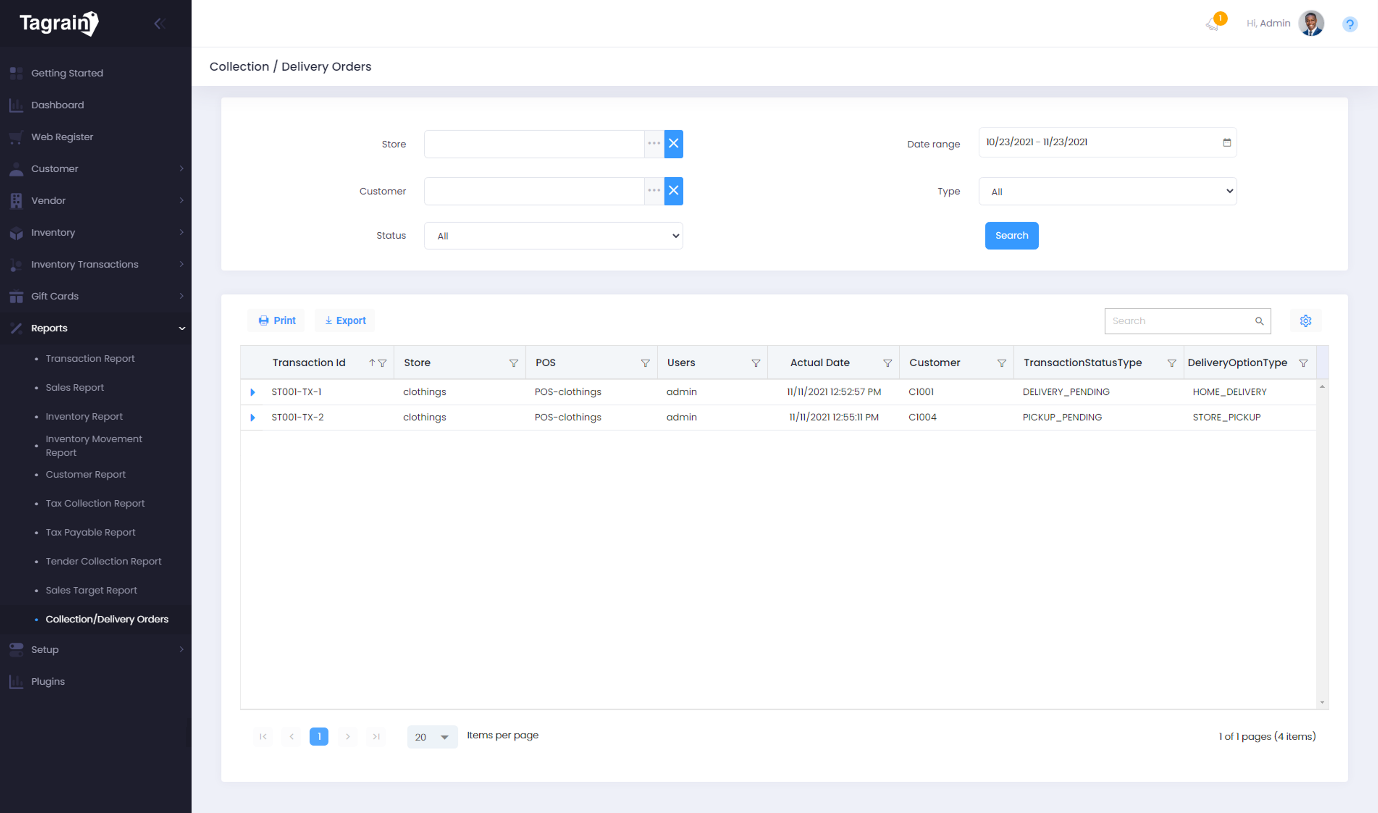
Task: Open the filter funnel on Customer column
Action: 1003,362
